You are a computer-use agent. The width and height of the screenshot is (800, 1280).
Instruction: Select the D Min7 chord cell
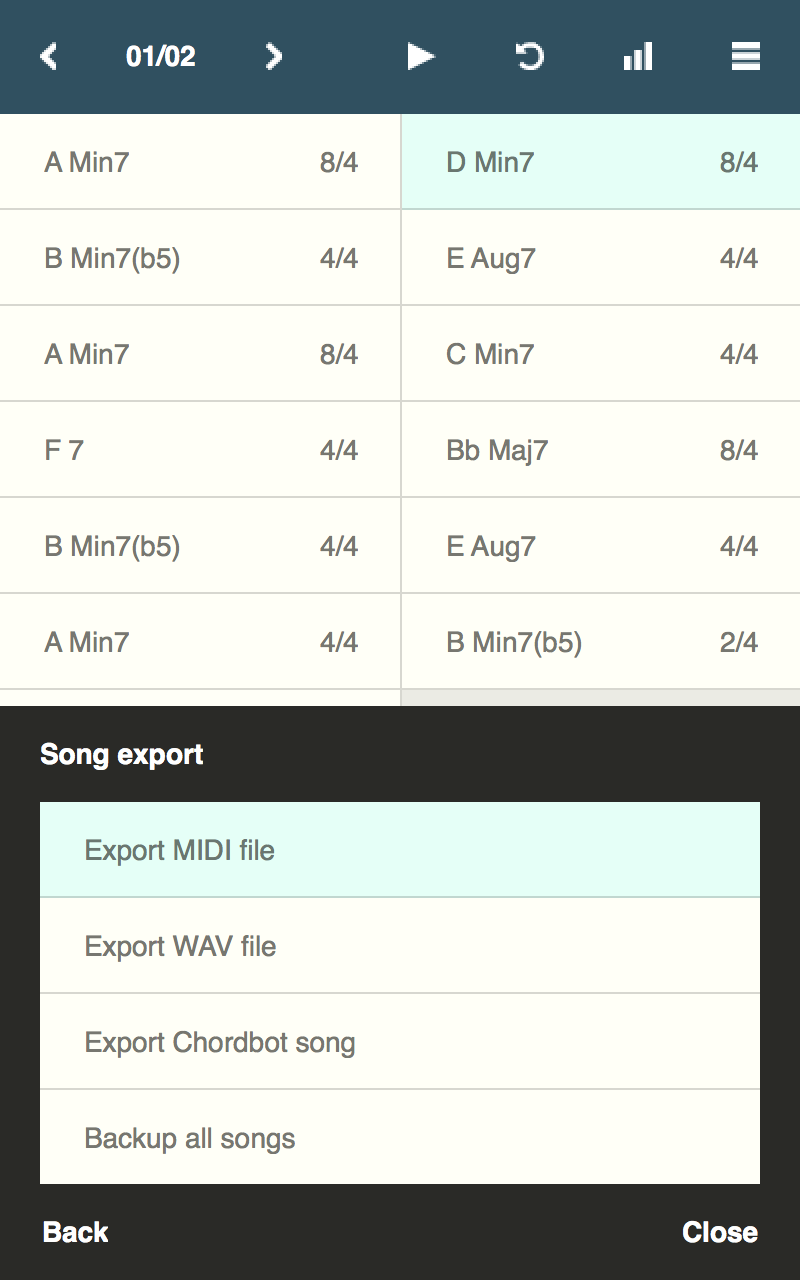pyautogui.click(x=600, y=162)
